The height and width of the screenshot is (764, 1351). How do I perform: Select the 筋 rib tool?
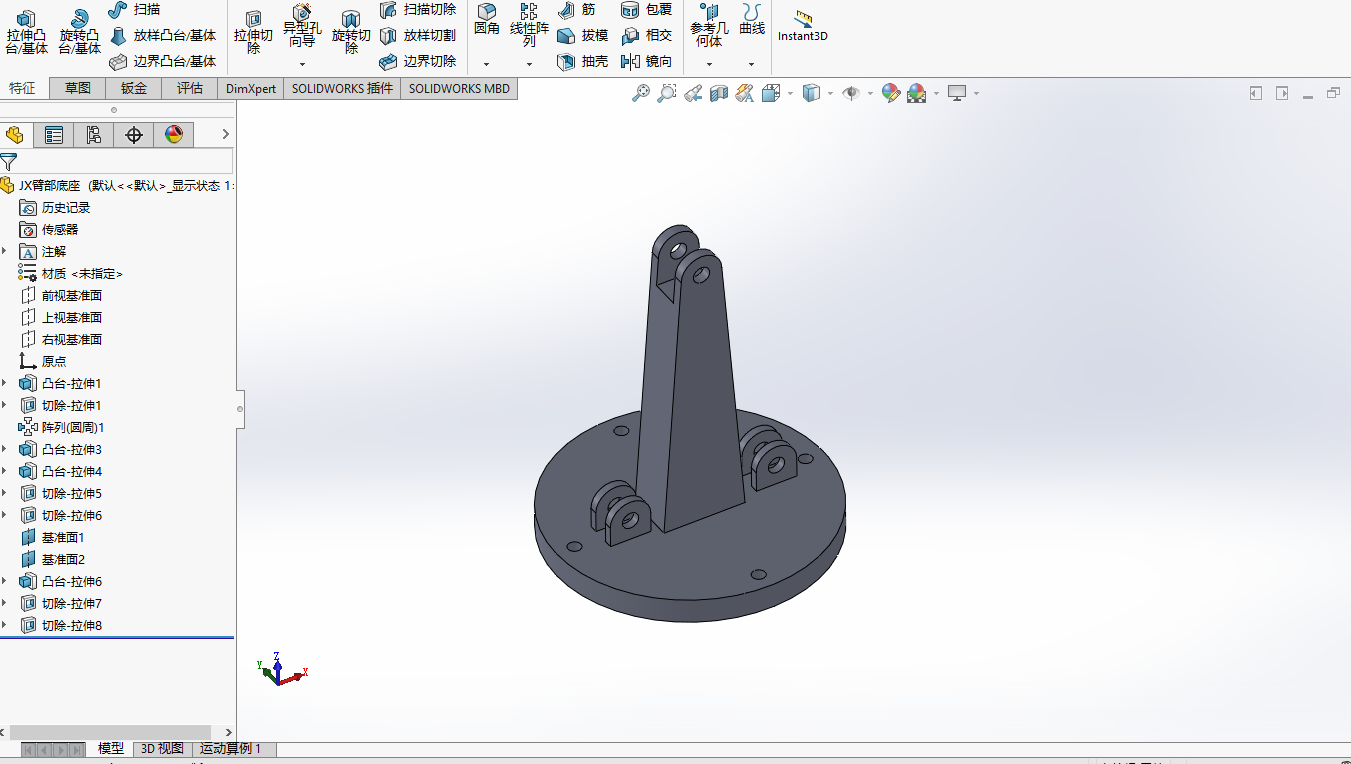(578, 10)
